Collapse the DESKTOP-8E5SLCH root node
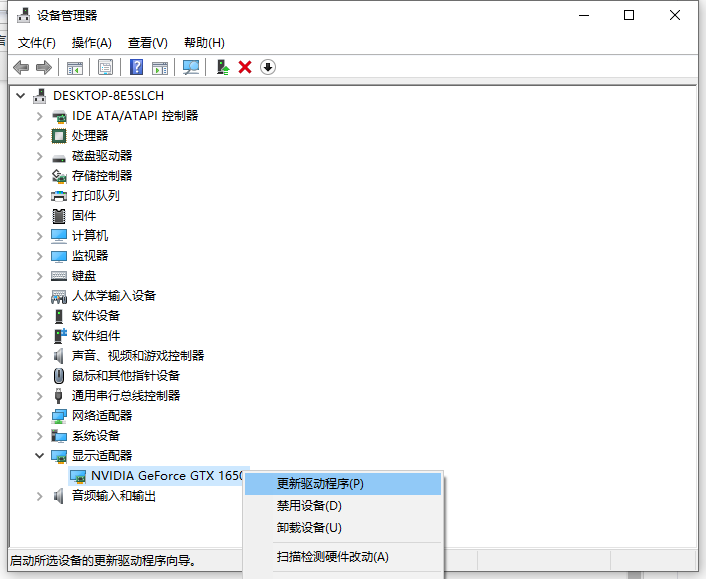The width and height of the screenshot is (706, 579). point(21,96)
